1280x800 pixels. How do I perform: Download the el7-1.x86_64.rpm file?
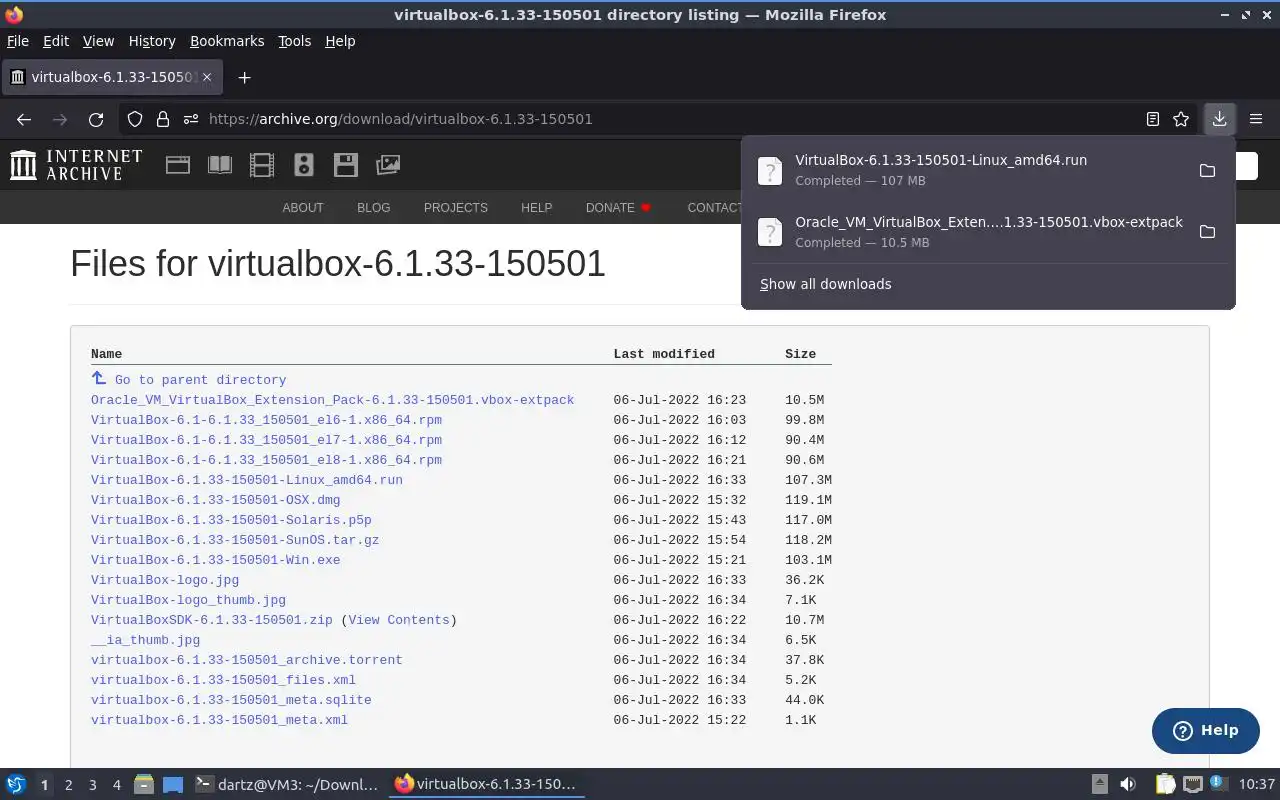click(266, 440)
